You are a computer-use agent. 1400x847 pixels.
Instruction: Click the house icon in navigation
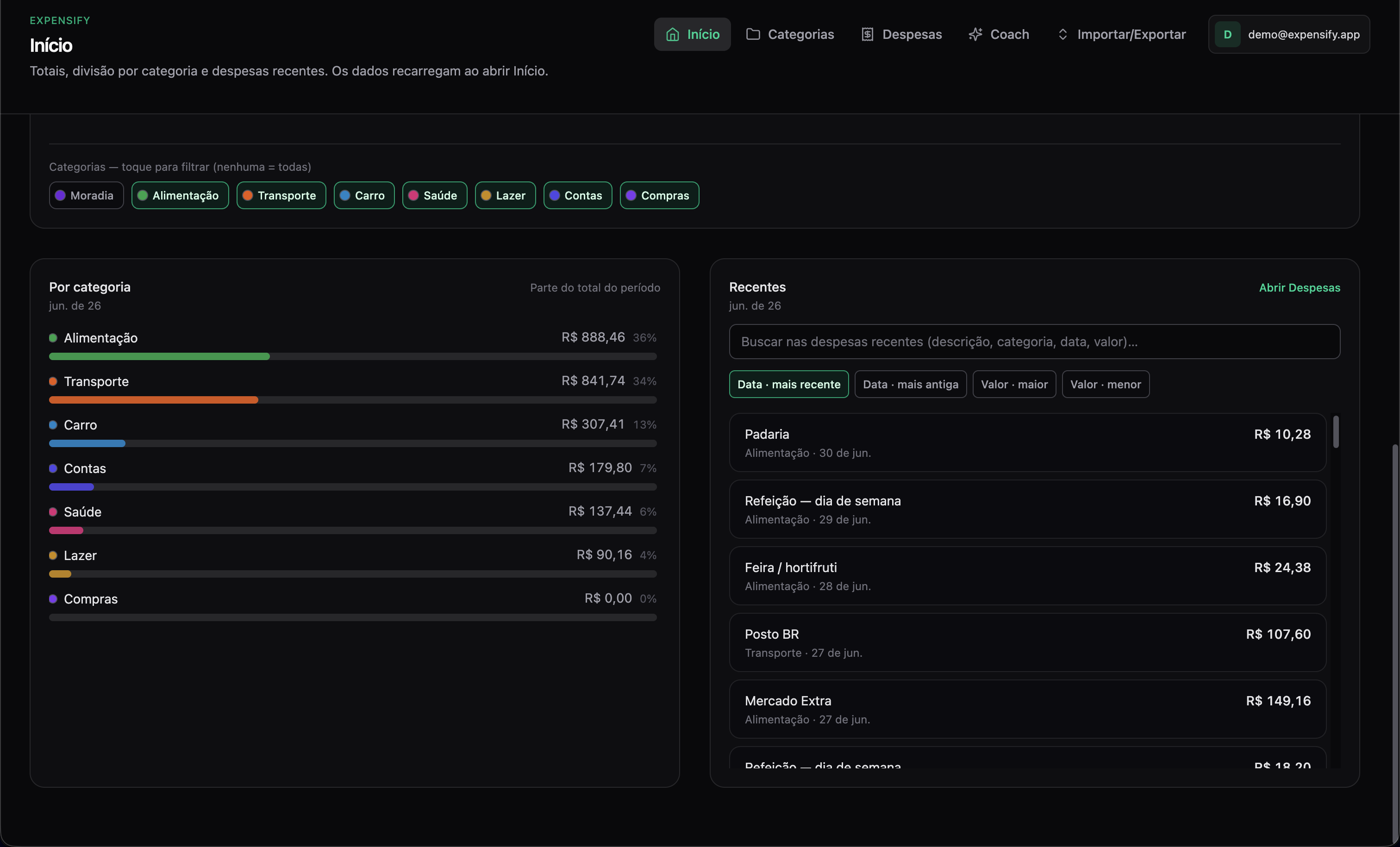click(x=672, y=35)
